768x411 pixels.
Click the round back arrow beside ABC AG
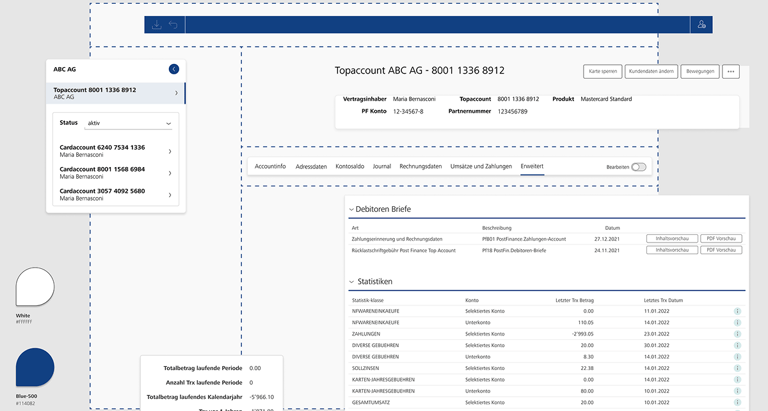(174, 69)
